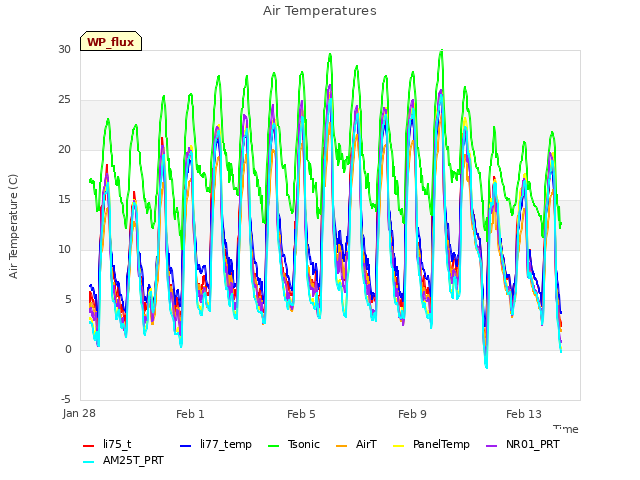Click the green Tsonic legend color marker

[273, 445]
